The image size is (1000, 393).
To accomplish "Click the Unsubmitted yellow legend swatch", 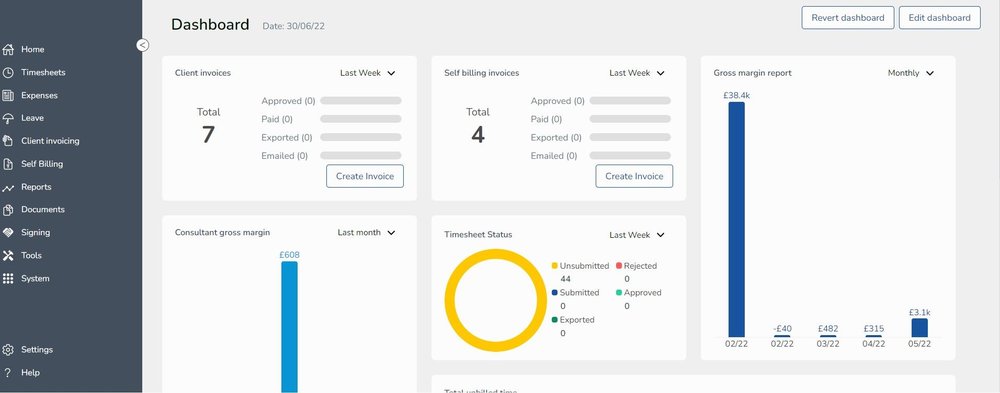I will pos(555,266).
